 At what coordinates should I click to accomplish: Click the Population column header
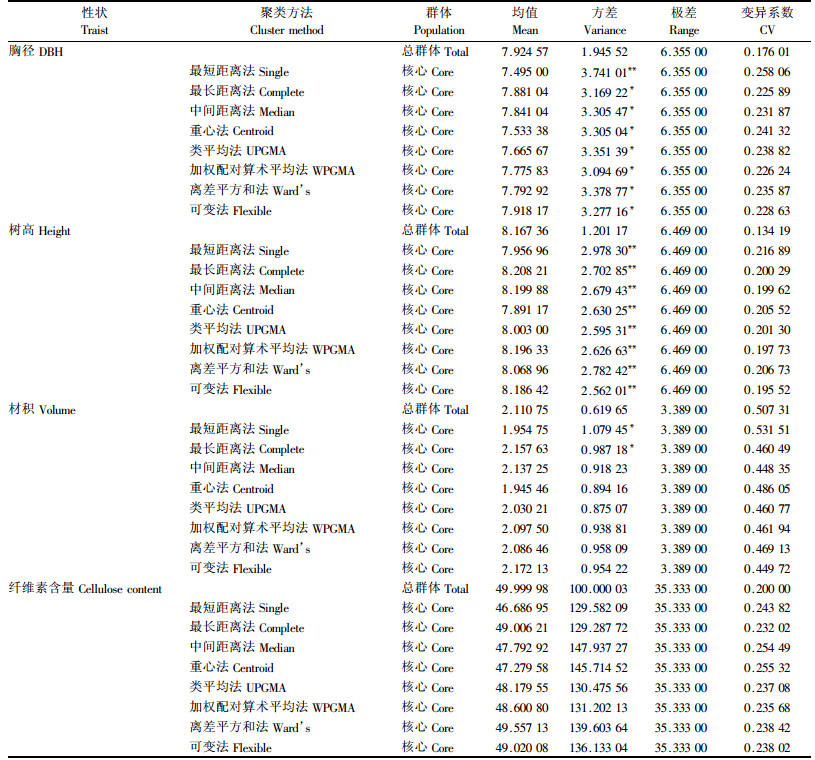437,22
